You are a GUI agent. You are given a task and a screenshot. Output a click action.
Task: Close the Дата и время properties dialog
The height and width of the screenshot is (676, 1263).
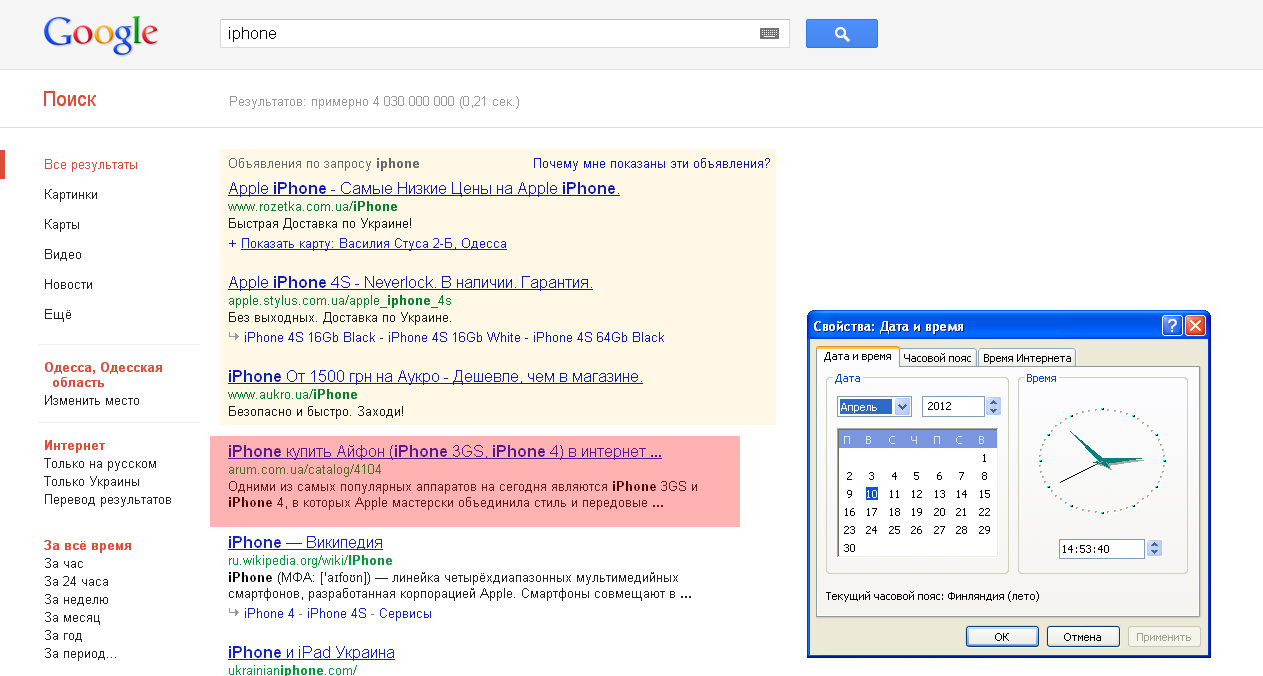point(1195,326)
